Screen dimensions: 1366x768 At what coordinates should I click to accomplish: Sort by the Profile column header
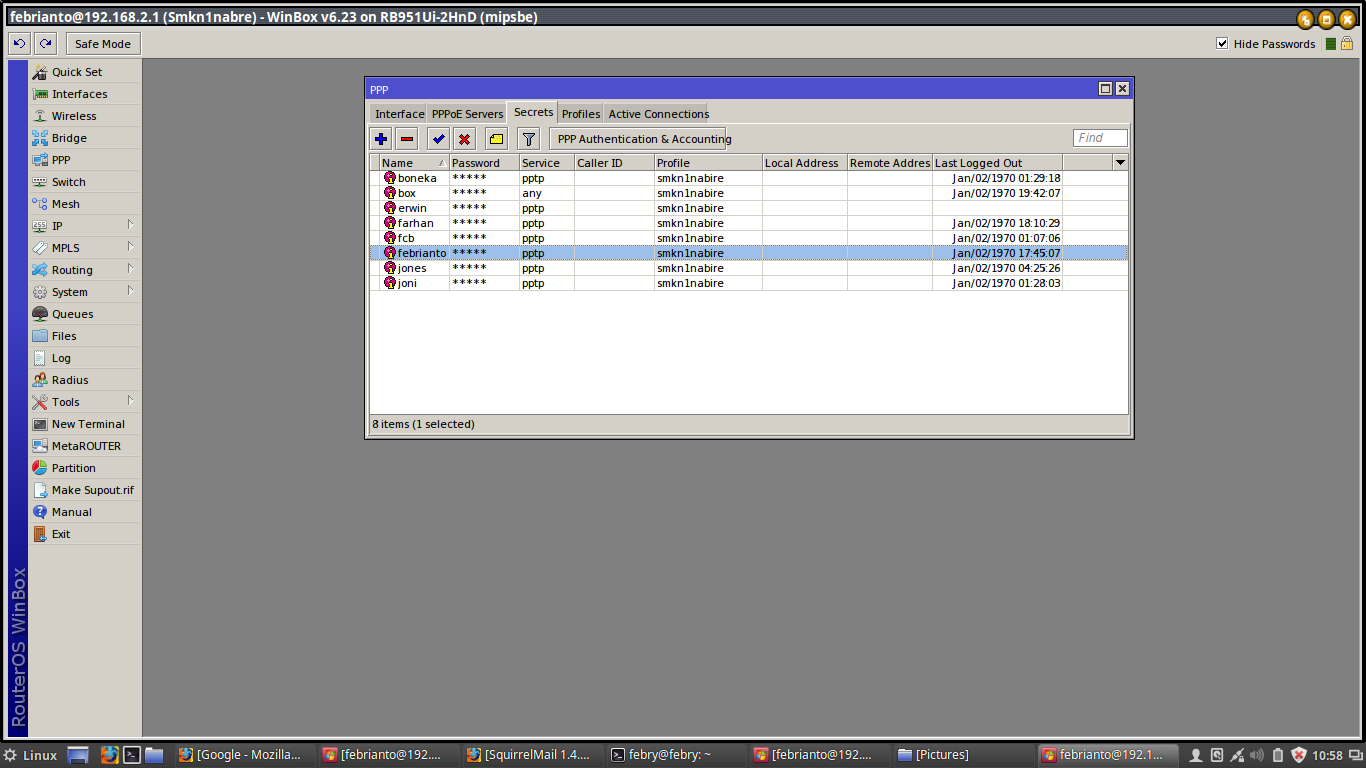708,163
